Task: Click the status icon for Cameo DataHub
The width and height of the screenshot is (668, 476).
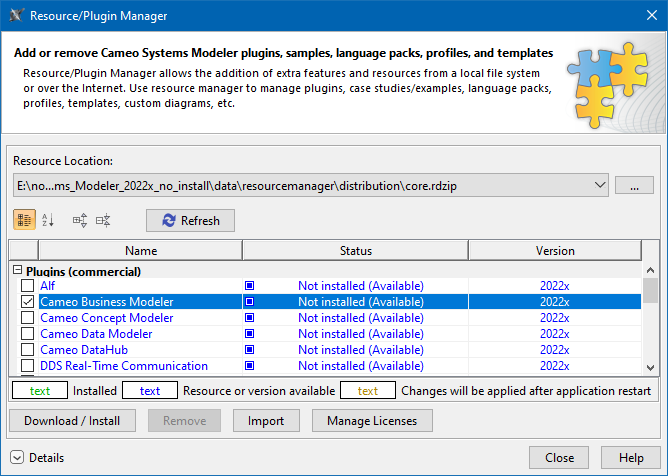Action: coord(250,350)
